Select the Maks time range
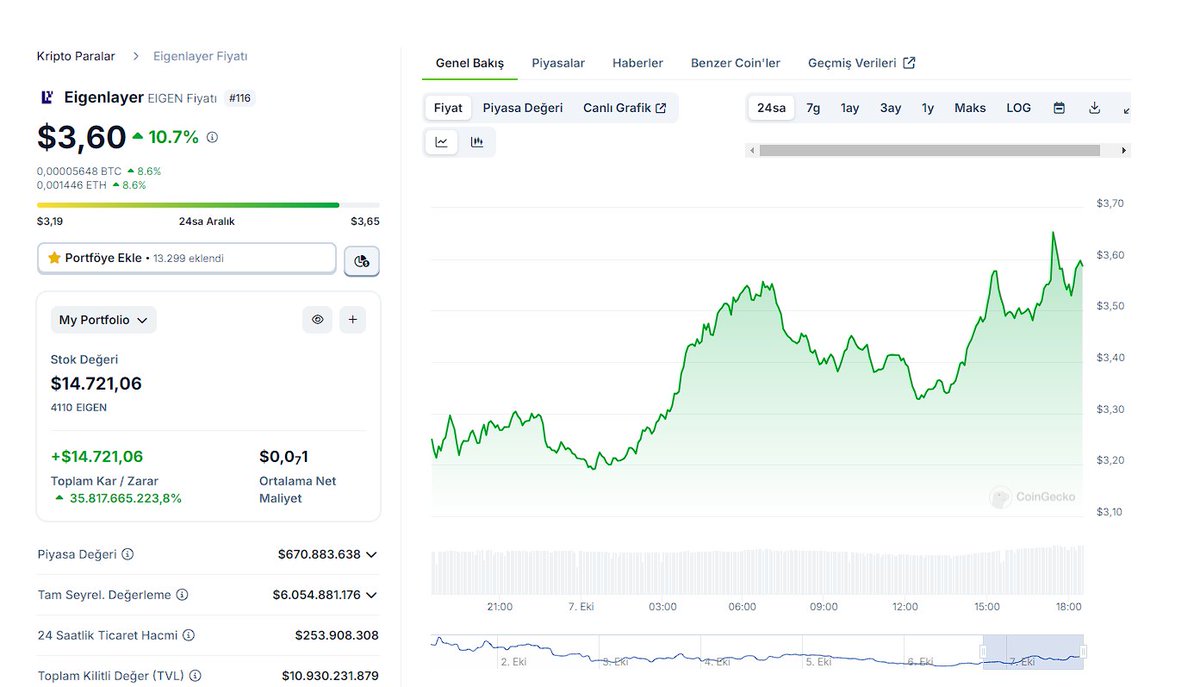This screenshot has height=687, width=1200. click(970, 108)
